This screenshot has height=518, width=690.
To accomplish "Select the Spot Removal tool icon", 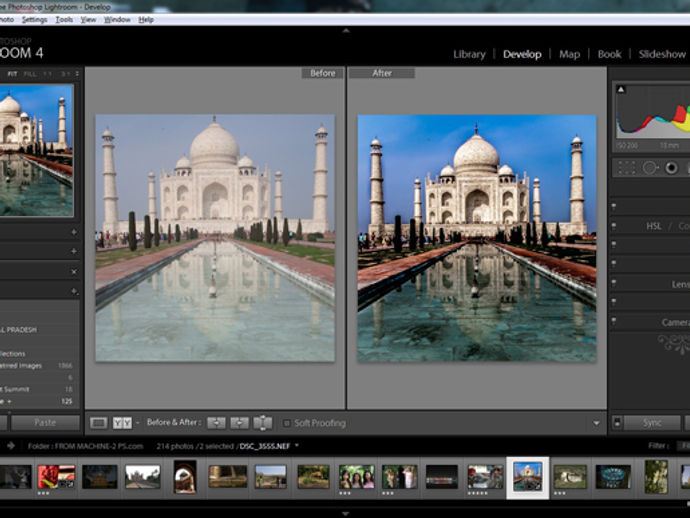I will click(x=650, y=168).
